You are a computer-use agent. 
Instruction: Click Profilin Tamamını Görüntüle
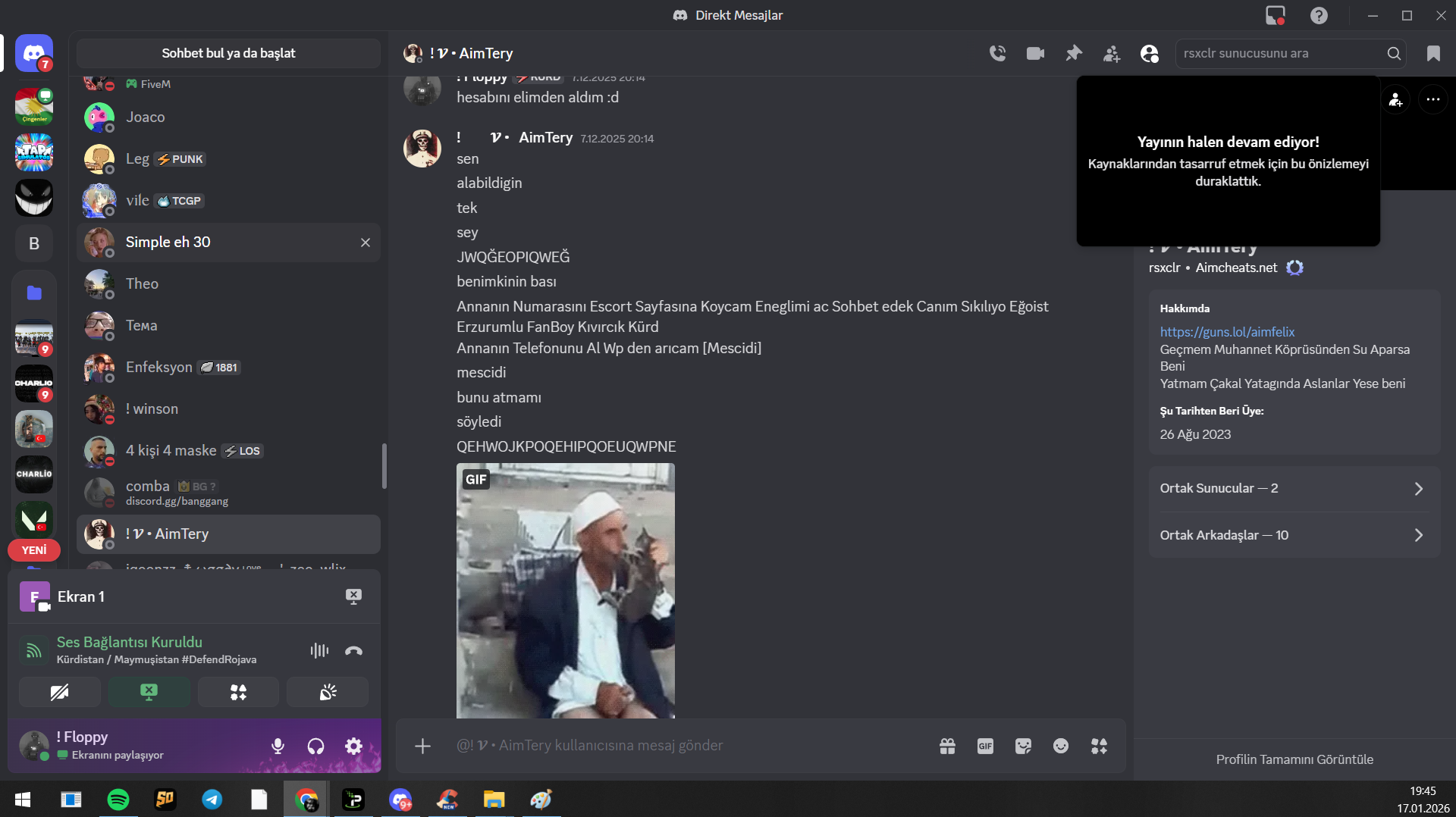[1294, 759]
